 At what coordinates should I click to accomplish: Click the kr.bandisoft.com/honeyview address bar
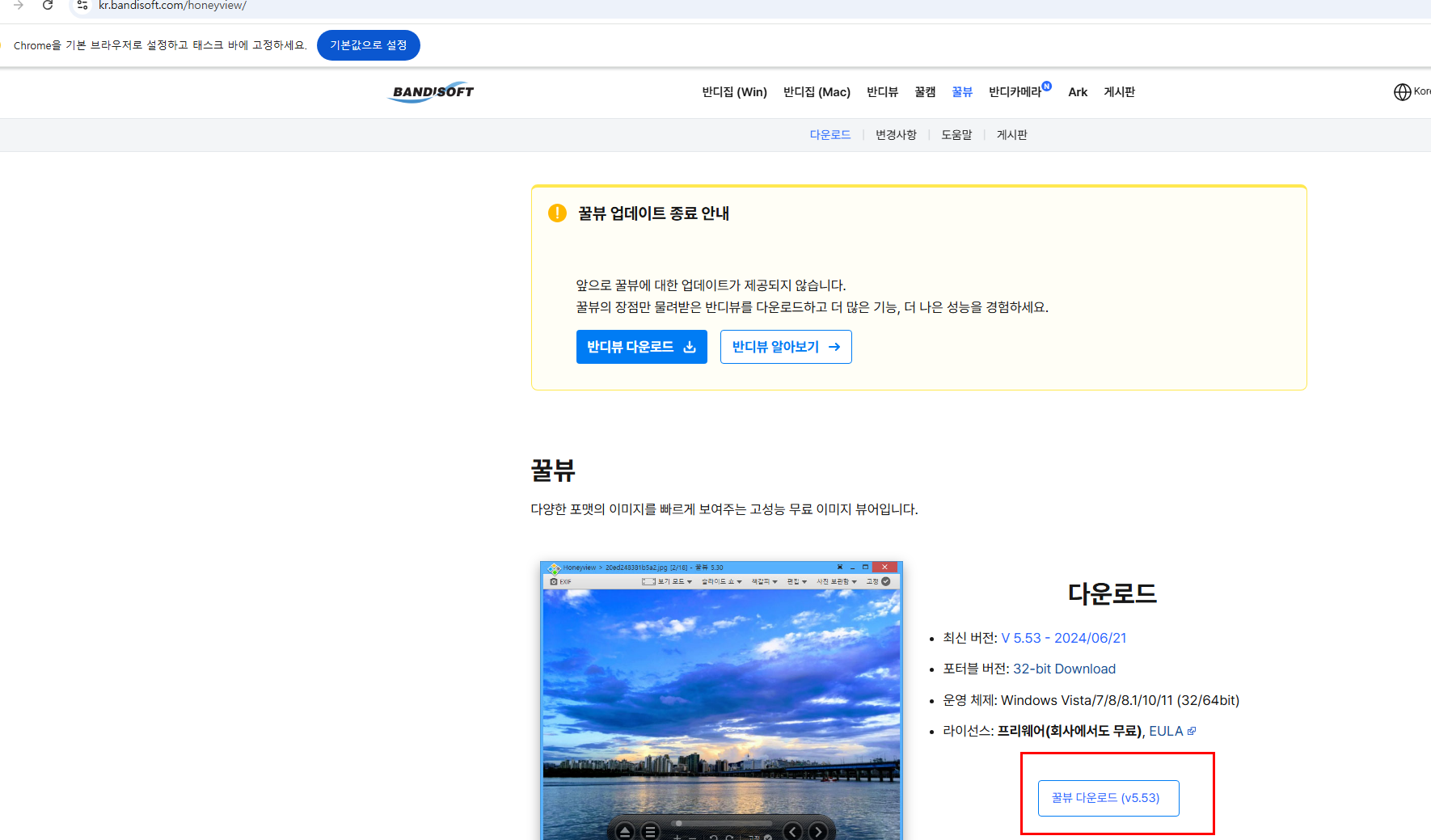tap(172, 6)
